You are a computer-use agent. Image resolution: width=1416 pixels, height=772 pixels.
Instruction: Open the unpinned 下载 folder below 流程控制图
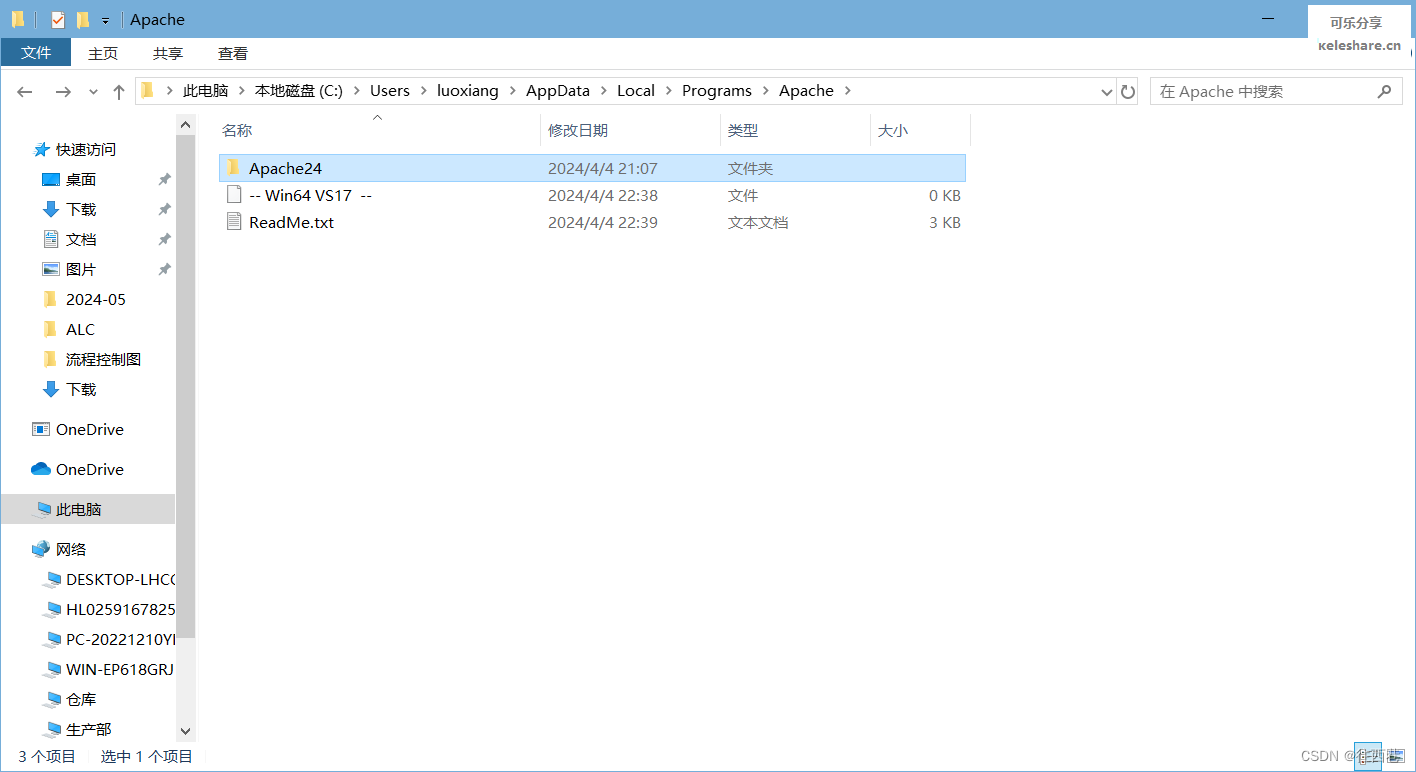point(81,389)
